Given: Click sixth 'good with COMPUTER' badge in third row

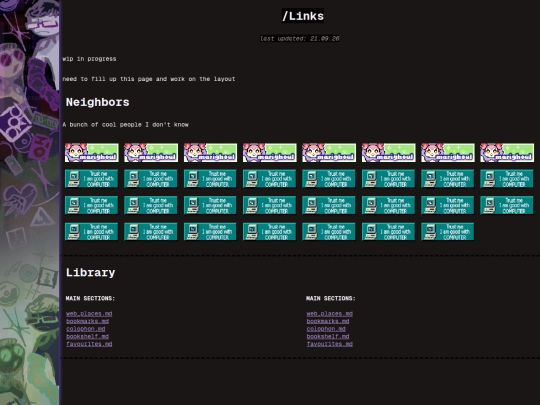Looking at the screenshot, I should click(x=388, y=205).
